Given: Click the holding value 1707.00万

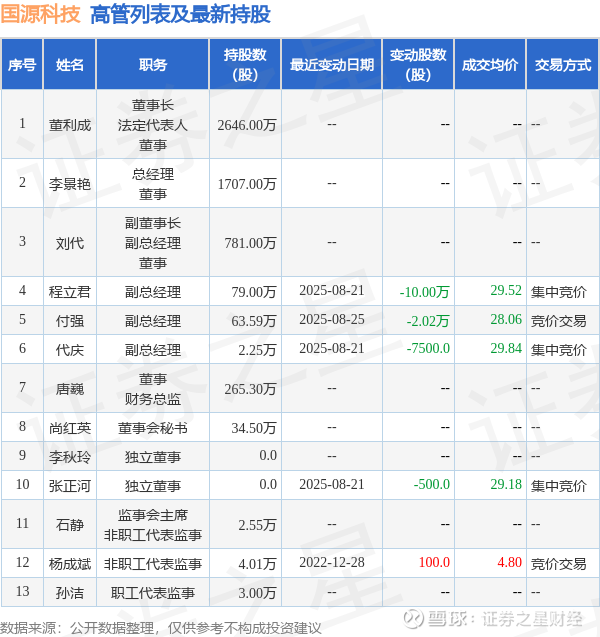Looking at the screenshot, I should (247, 184).
